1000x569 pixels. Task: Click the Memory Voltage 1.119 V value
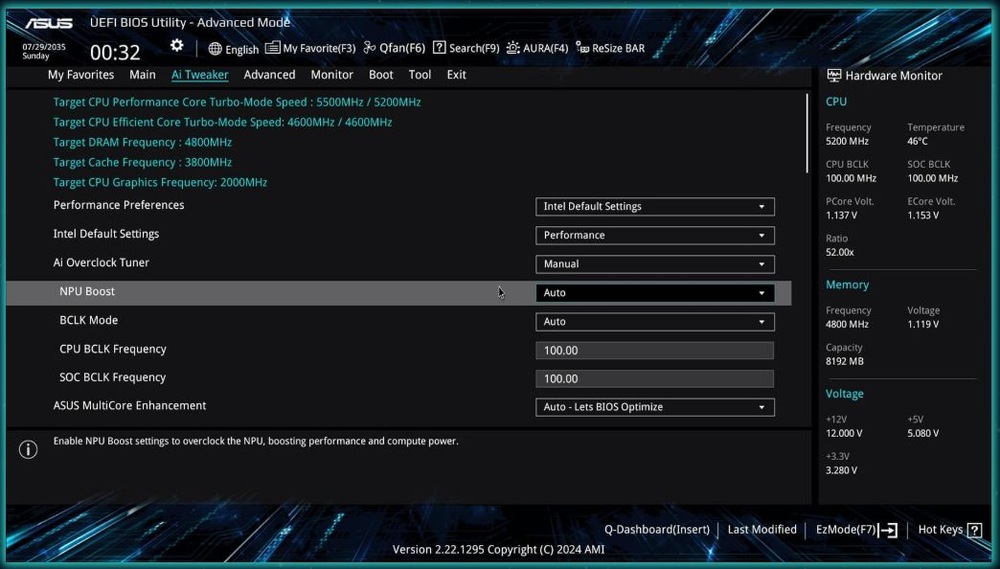point(923,325)
